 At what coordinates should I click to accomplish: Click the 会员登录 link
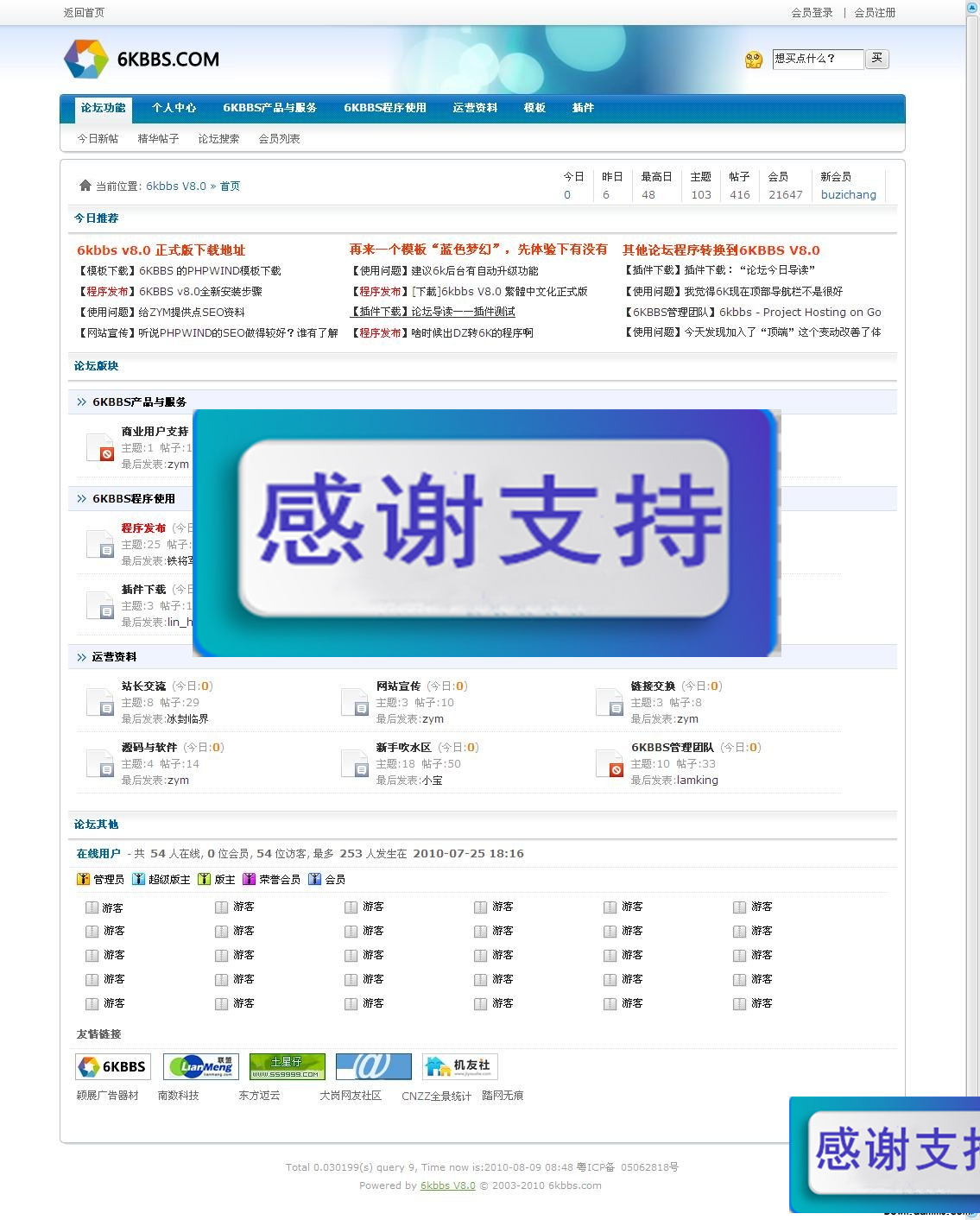[x=812, y=12]
